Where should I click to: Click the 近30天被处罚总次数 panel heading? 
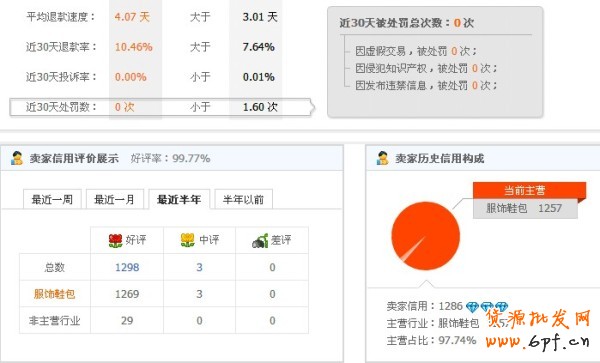point(406,23)
